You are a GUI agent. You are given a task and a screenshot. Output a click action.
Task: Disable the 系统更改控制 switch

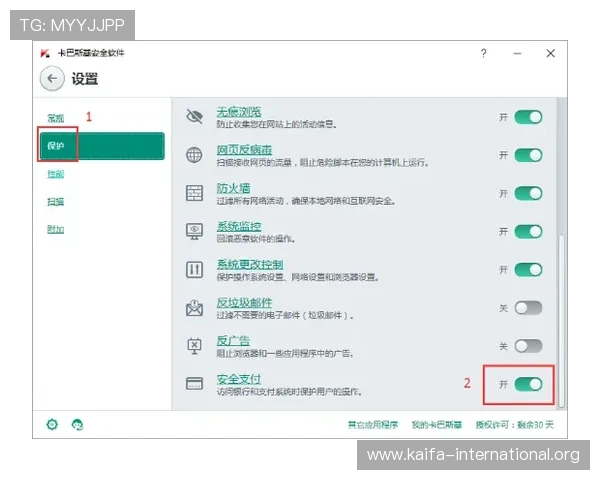tap(528, 269)
